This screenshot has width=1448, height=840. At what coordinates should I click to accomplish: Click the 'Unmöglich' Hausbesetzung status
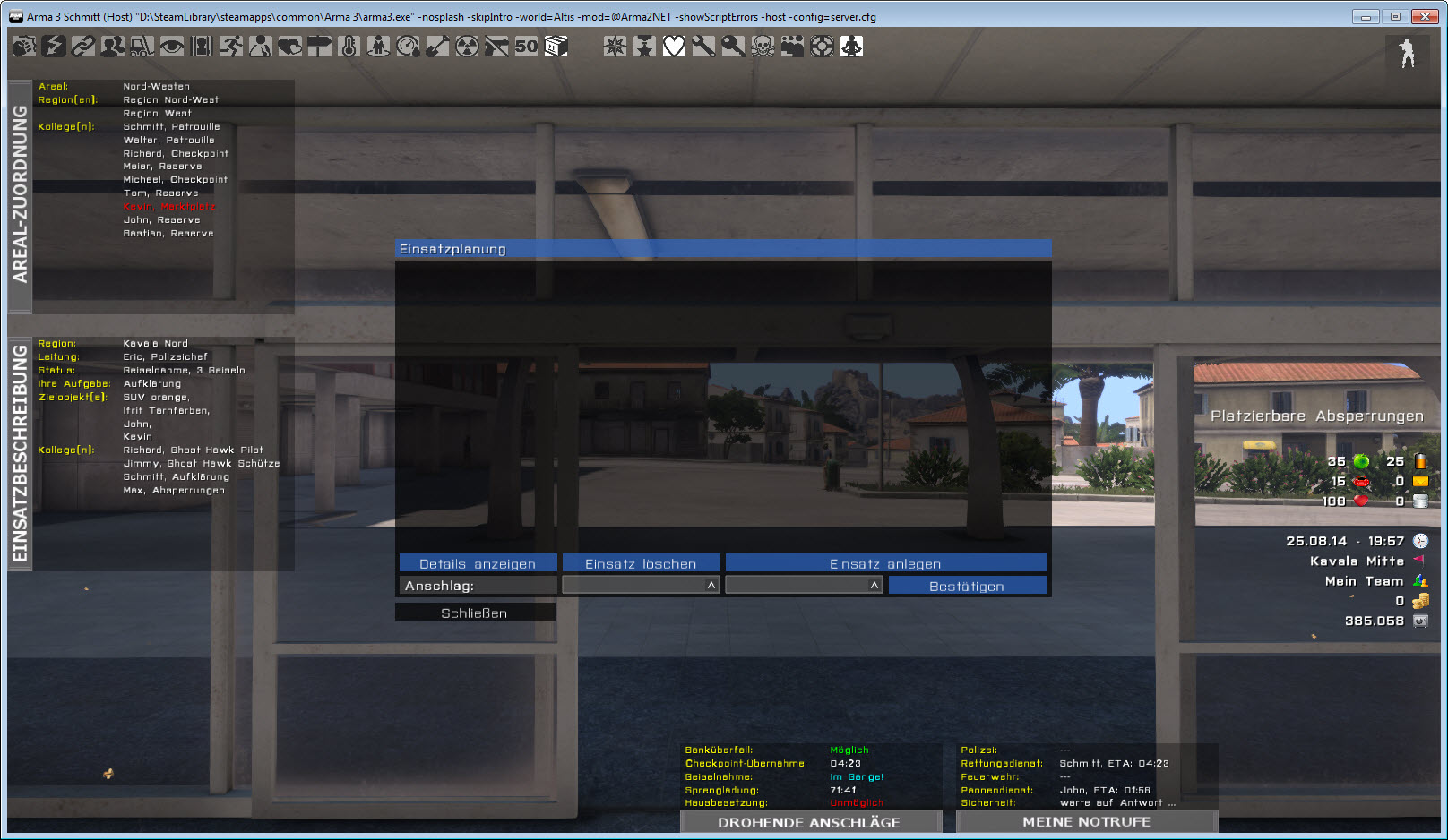point(857,802)
